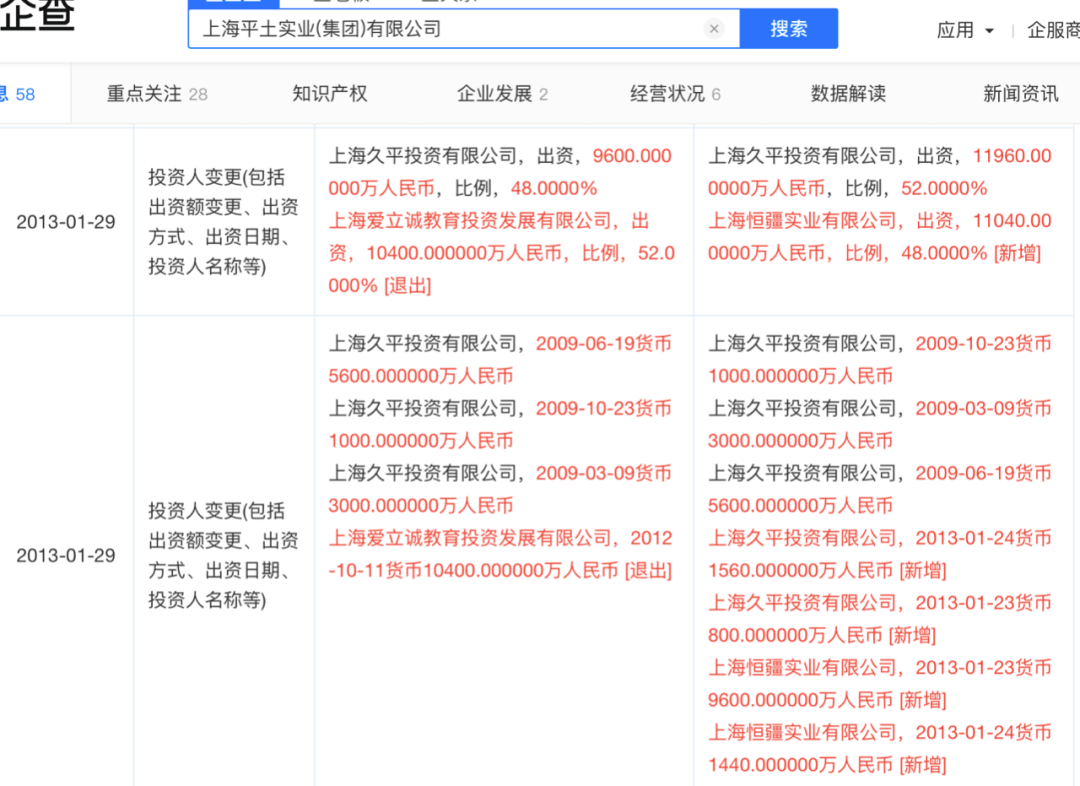This screenshot has width=1080, height=786.
Task: Click date 2013-01-29 in the 货币 contribution row
Action: coord(66,555)
